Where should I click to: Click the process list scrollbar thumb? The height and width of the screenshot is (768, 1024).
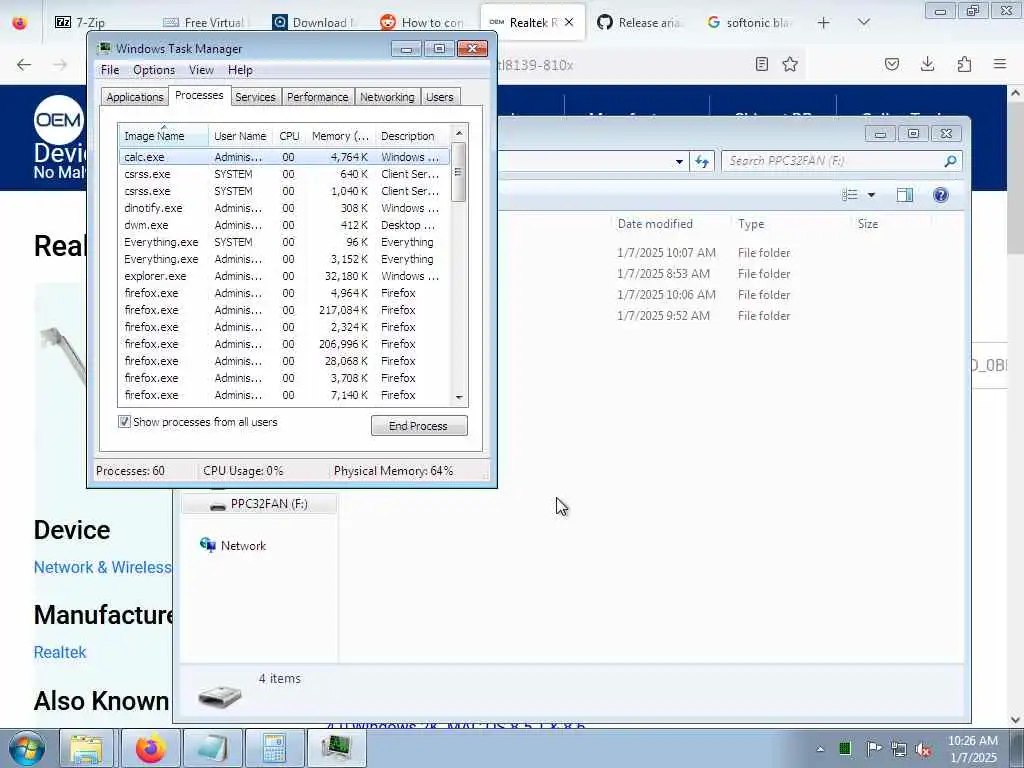pyautogui.click(x=458, y=172)
